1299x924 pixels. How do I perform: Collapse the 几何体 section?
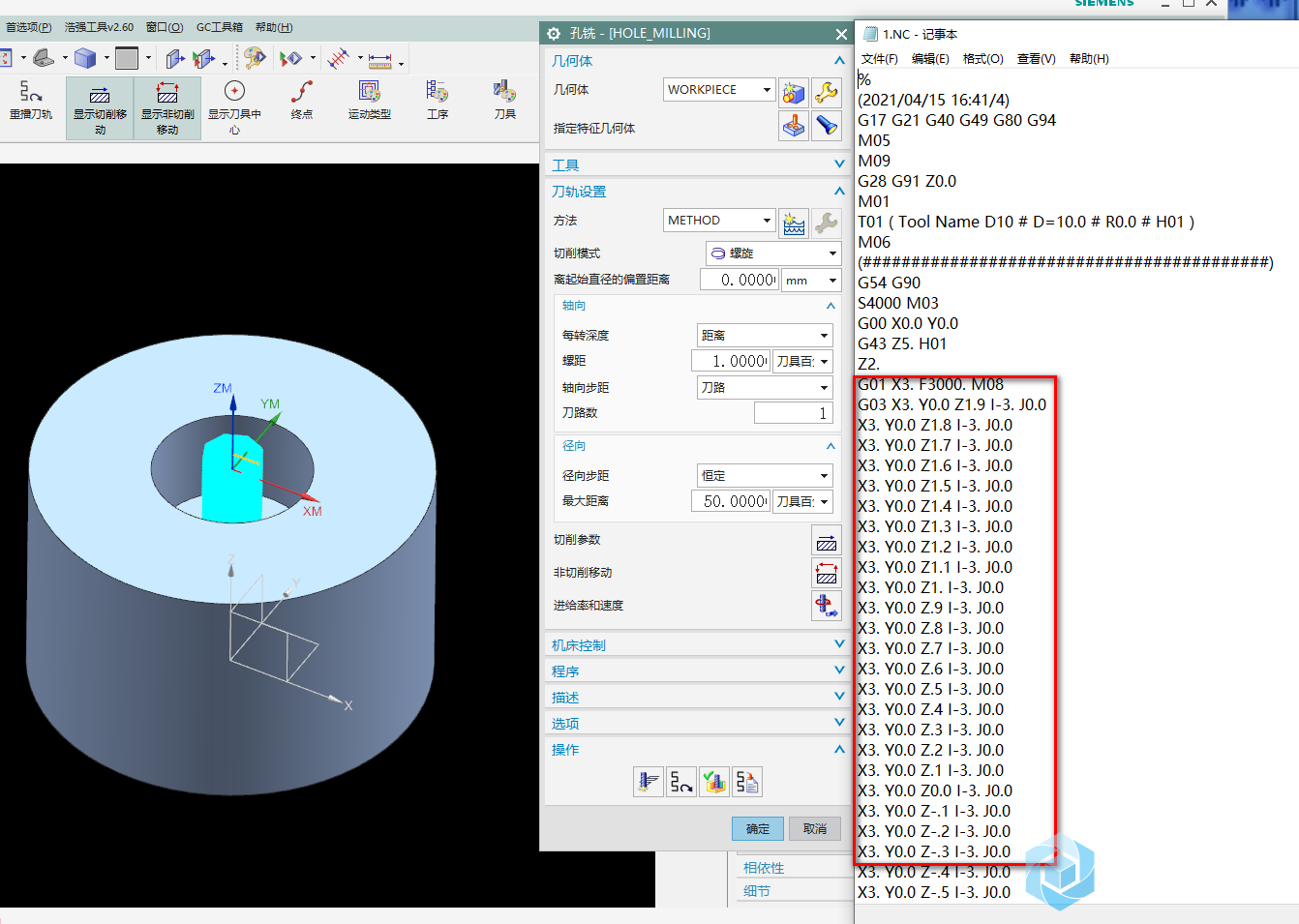839,61
